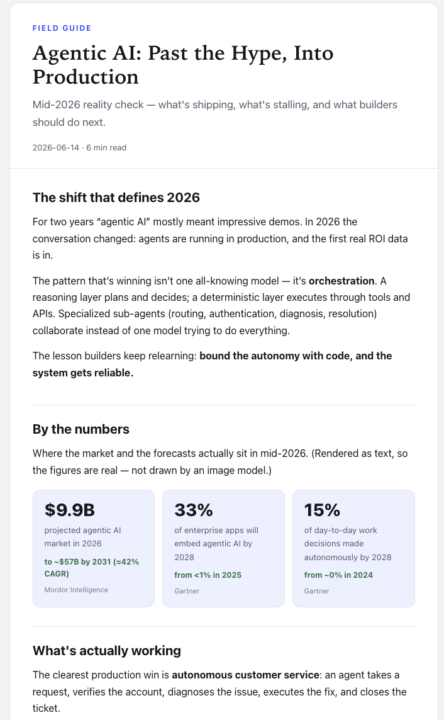Click the FIELD GUIDE category label
444x720 pixels.
pos(62,28)
